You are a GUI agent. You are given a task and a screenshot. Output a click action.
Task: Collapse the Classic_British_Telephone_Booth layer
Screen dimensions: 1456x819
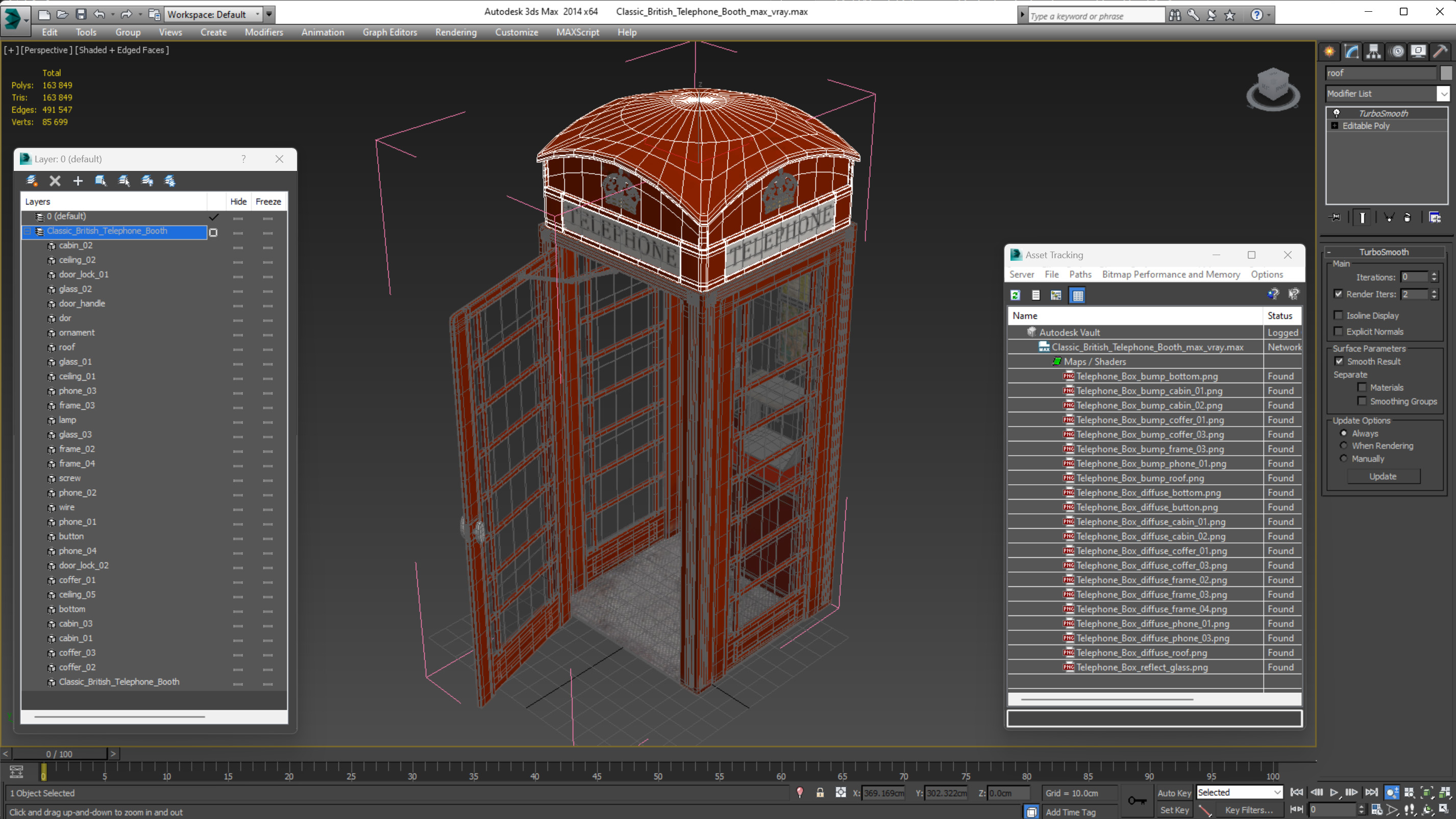(x=27, y=231)
